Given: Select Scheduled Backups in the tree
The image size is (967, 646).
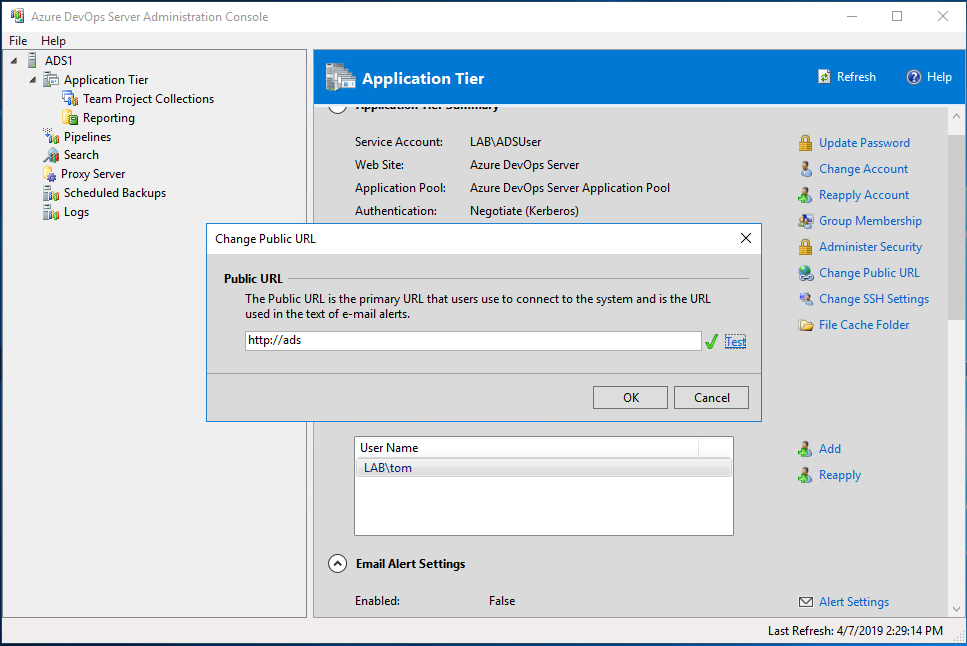Looking at the screenshot, I should [x=115, y=193].
